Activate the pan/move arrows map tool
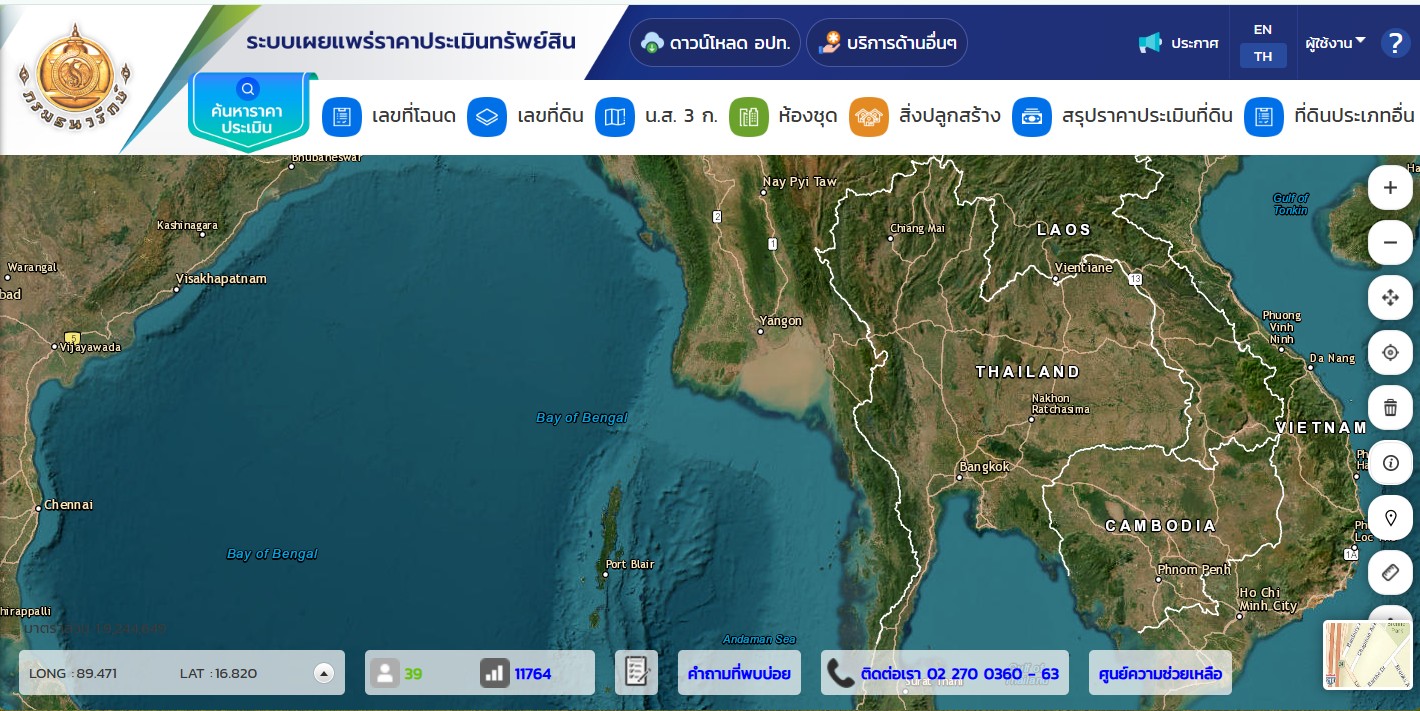 click(1390, 297)
